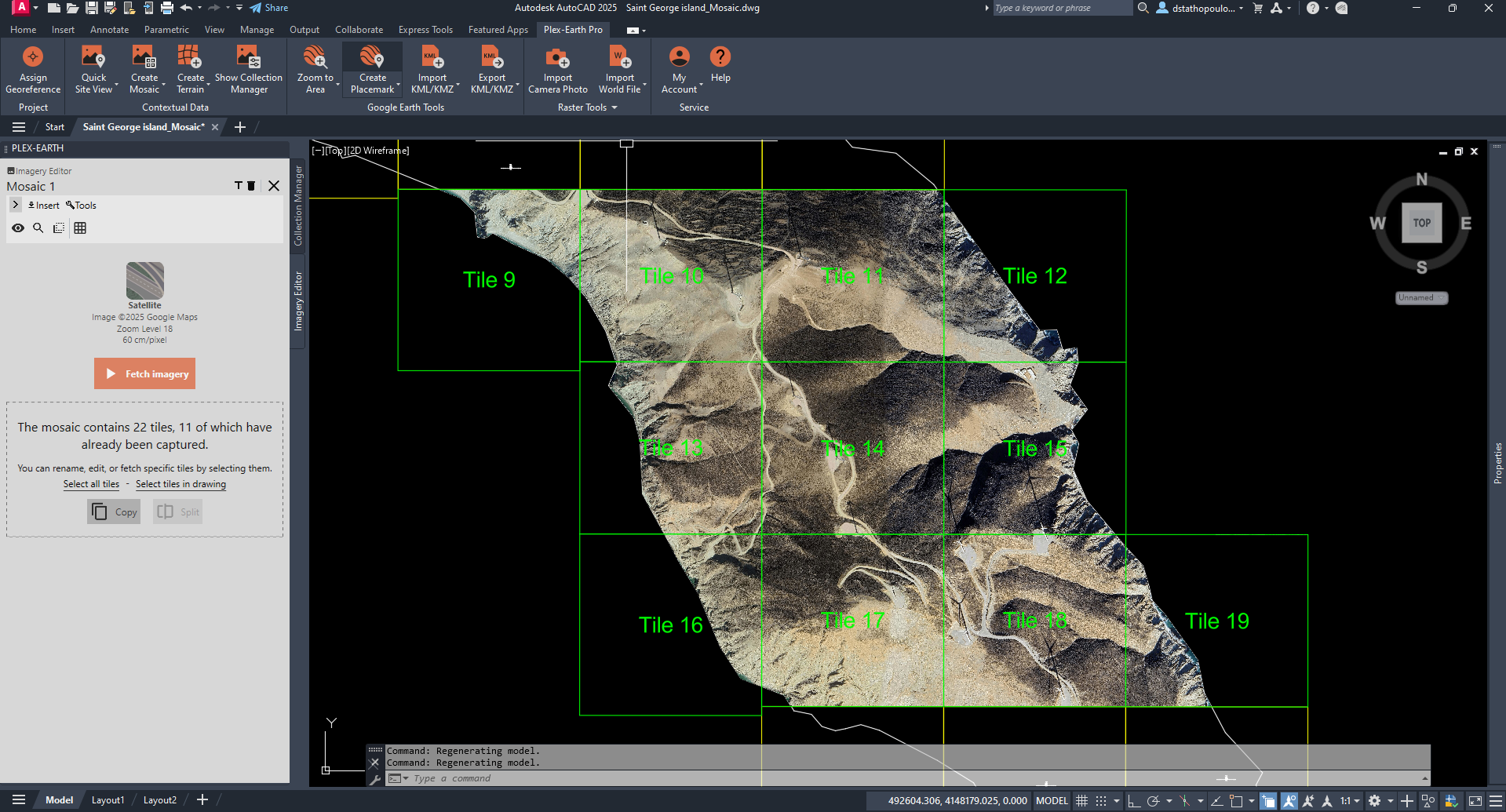The height and width of the screenshot is (812, 1506).
Task: Click the Undo arrow icon
Action: point(186,8)
